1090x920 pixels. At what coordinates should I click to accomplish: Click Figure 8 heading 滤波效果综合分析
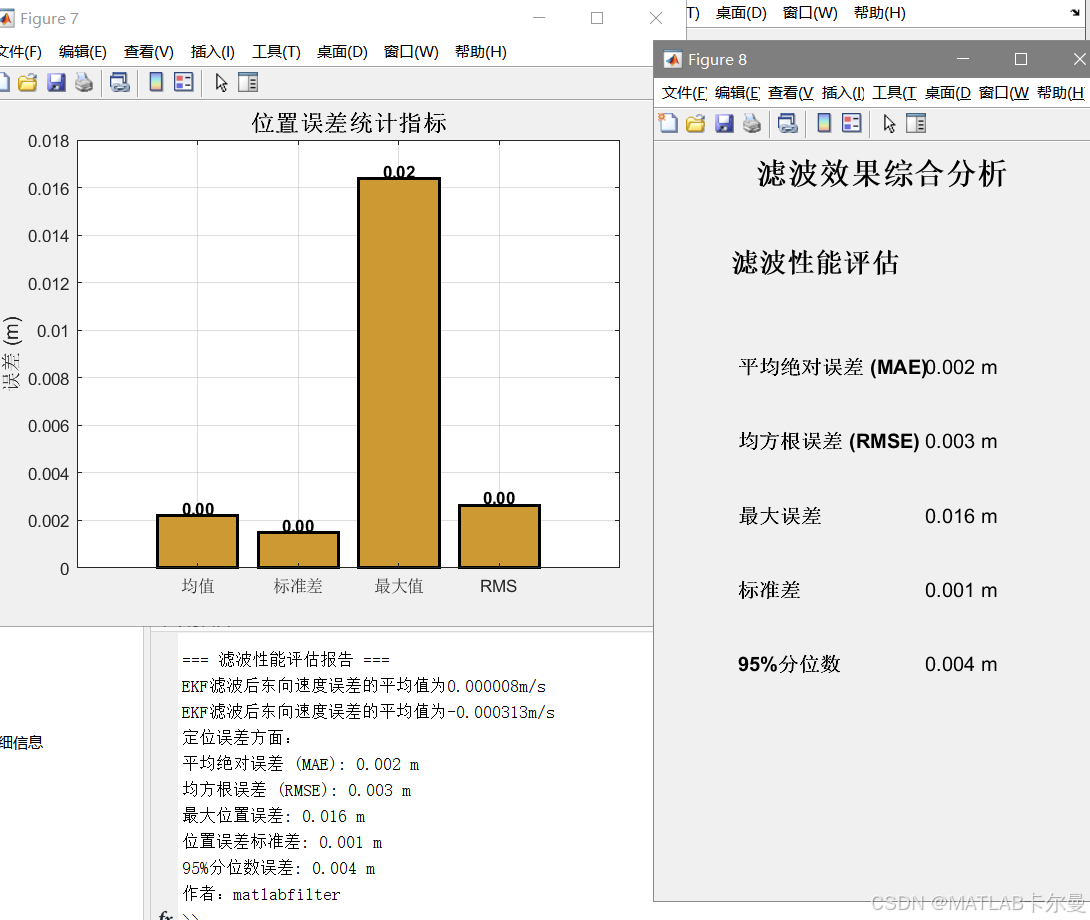(x=881, y=173)
